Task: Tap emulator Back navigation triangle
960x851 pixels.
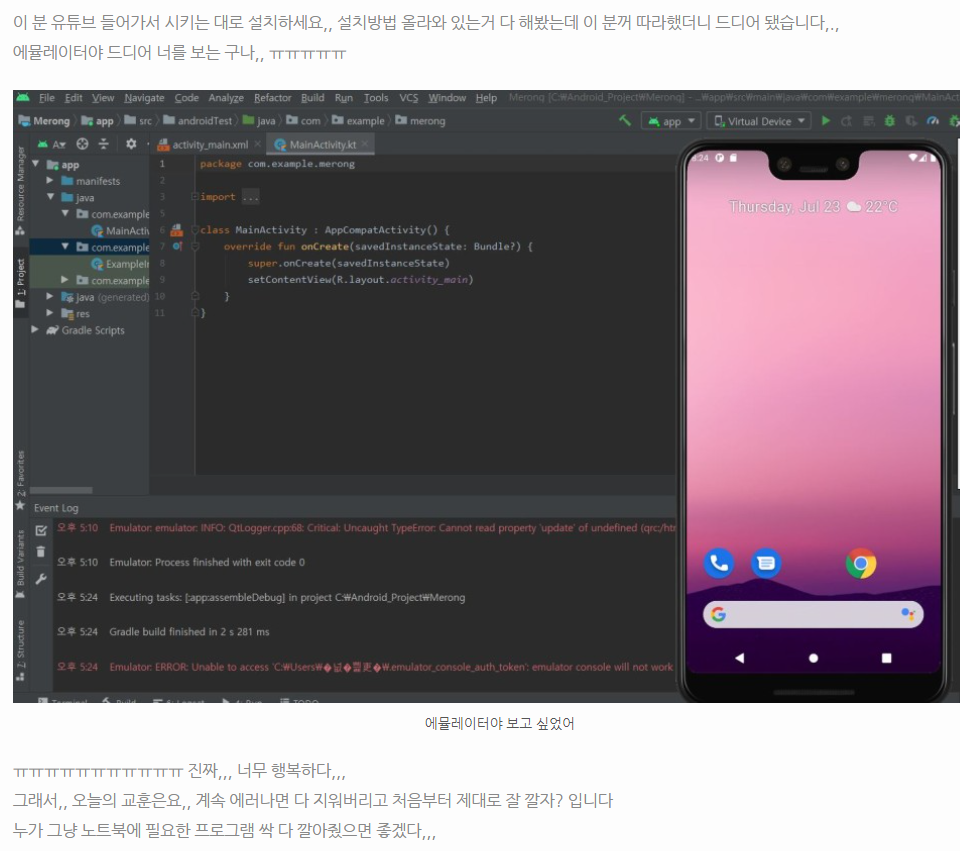Action: (x=740, y=658)
